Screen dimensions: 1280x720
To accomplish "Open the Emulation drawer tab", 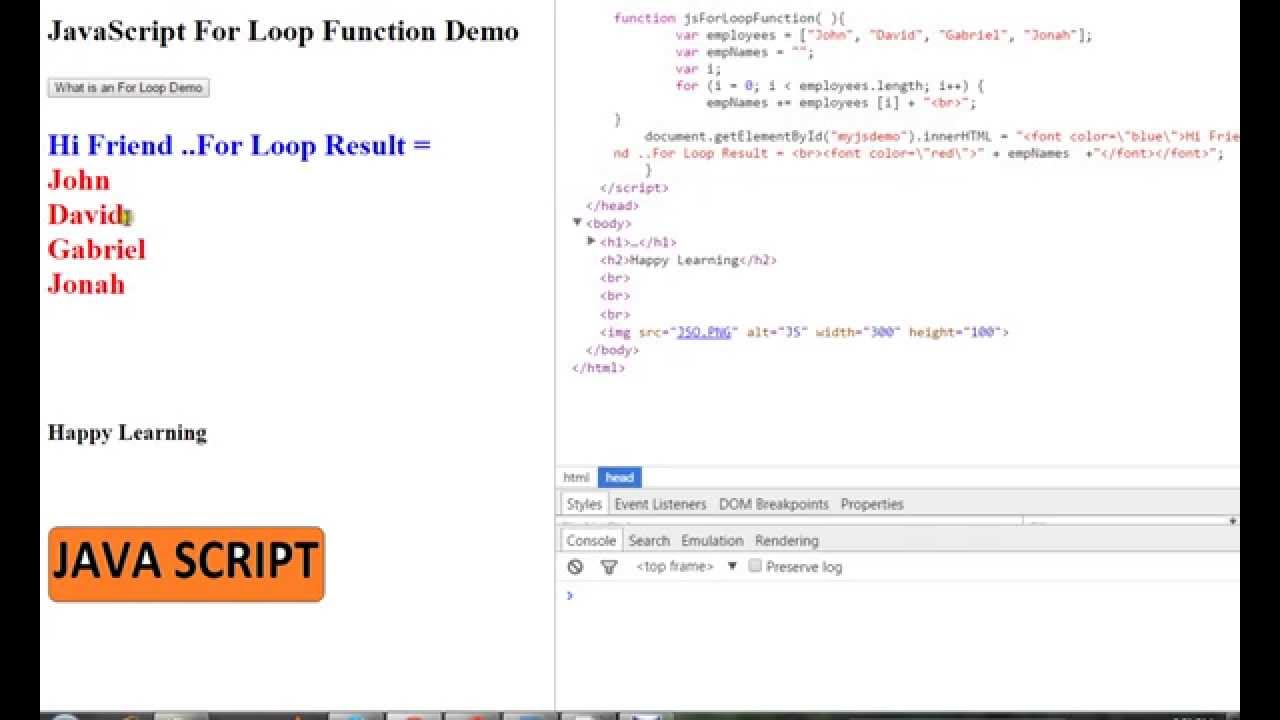I will point(712,540).
